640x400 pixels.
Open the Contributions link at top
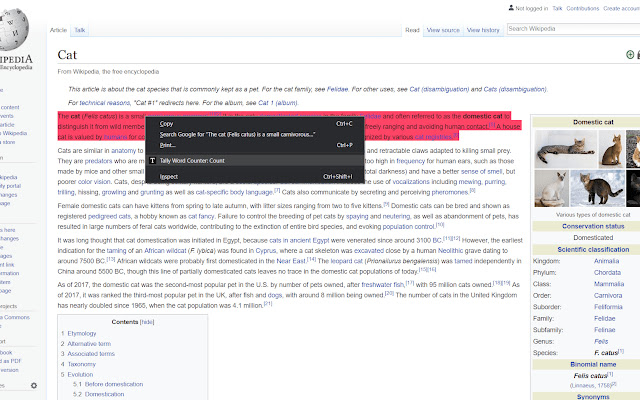pos(582,8)
